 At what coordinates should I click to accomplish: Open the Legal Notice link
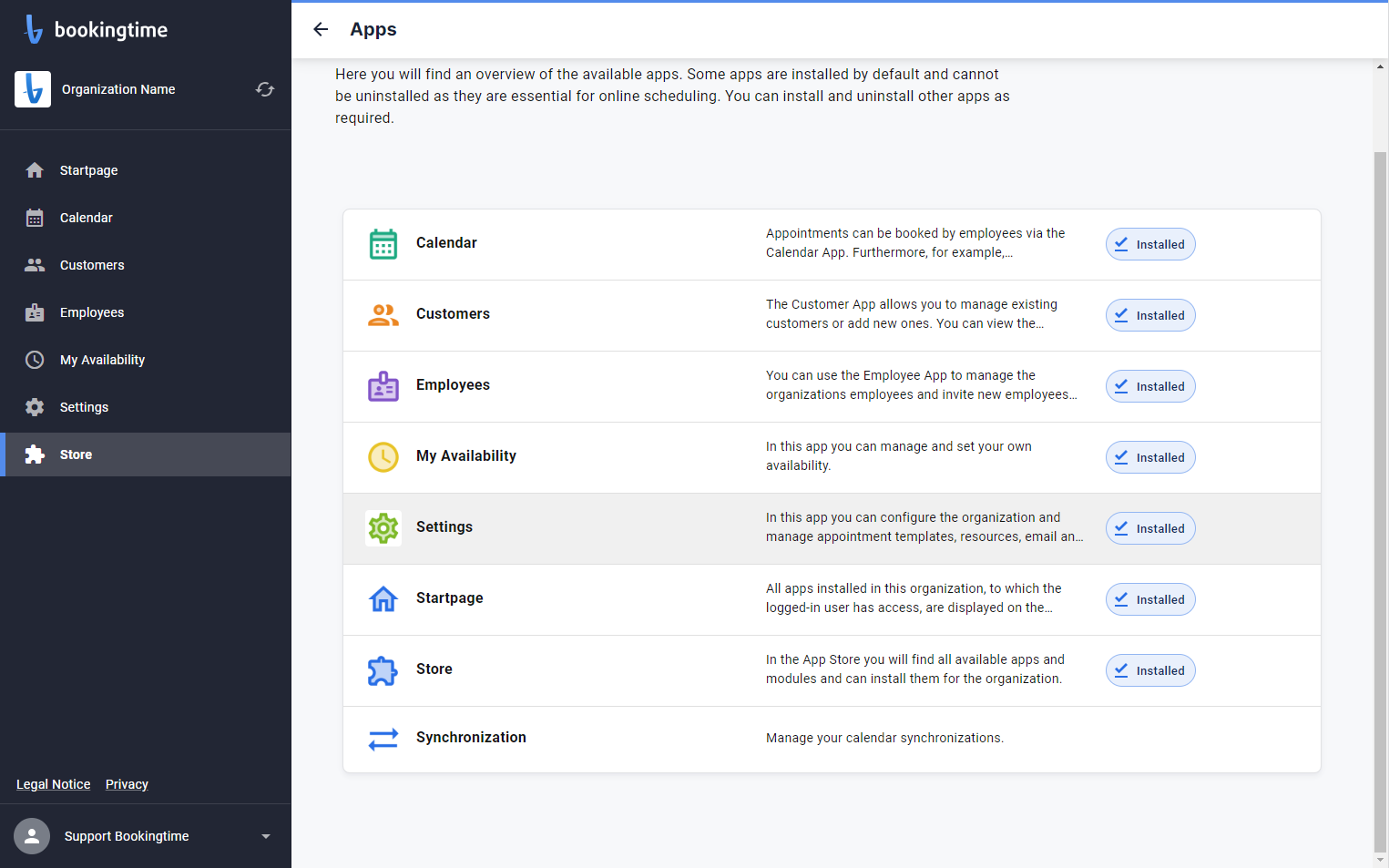pos(54,784)
